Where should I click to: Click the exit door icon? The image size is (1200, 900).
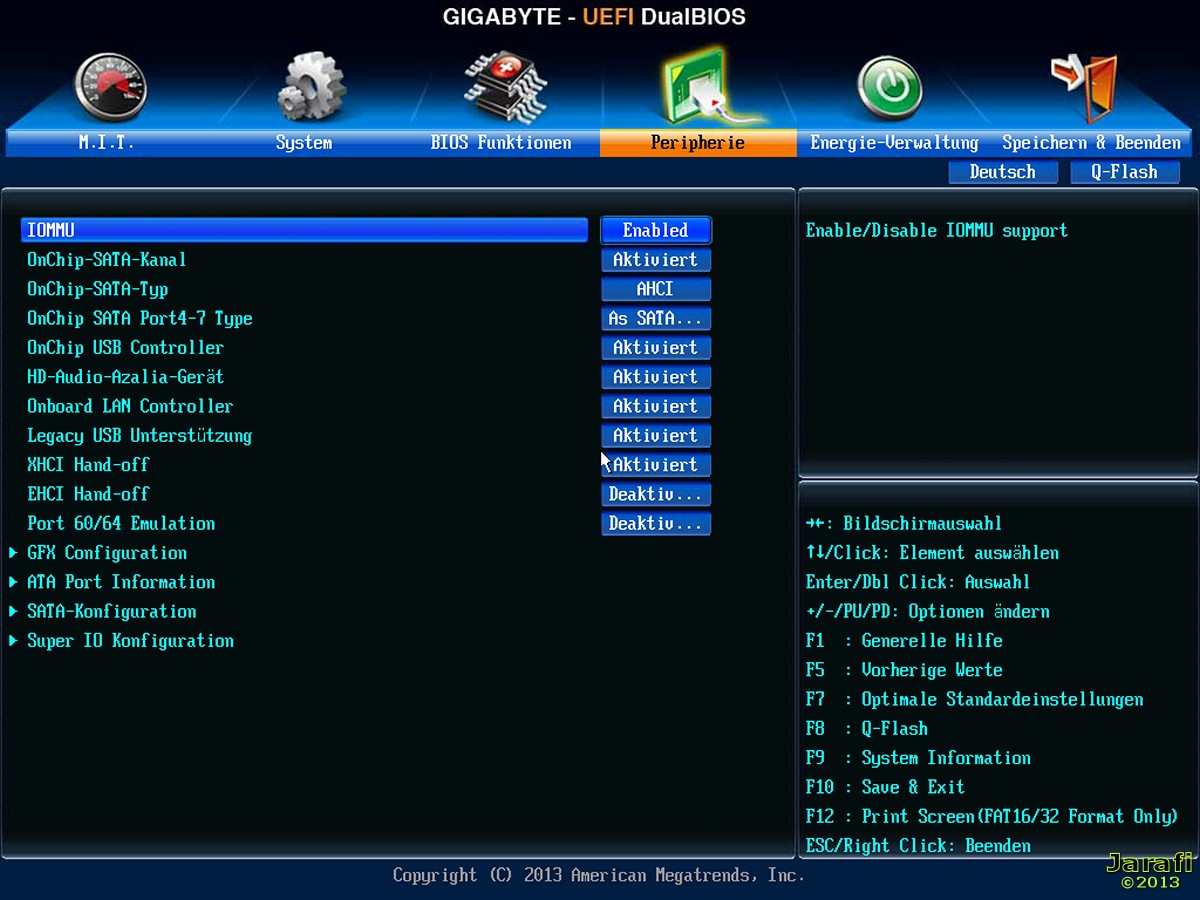tap(1085, 88)
